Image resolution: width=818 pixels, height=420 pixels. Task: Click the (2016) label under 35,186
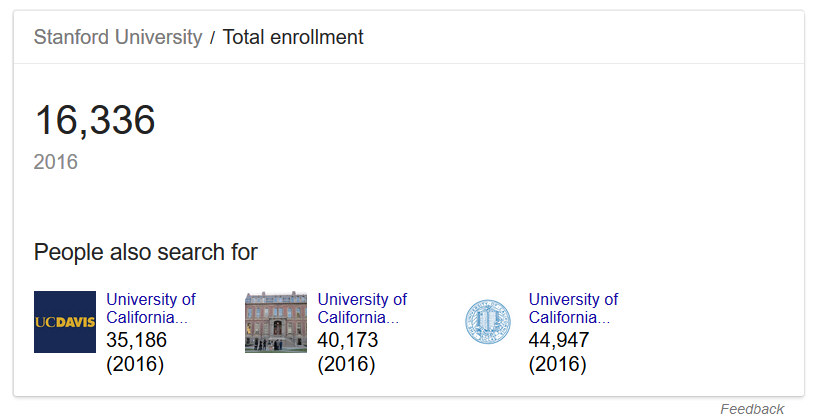135,364
